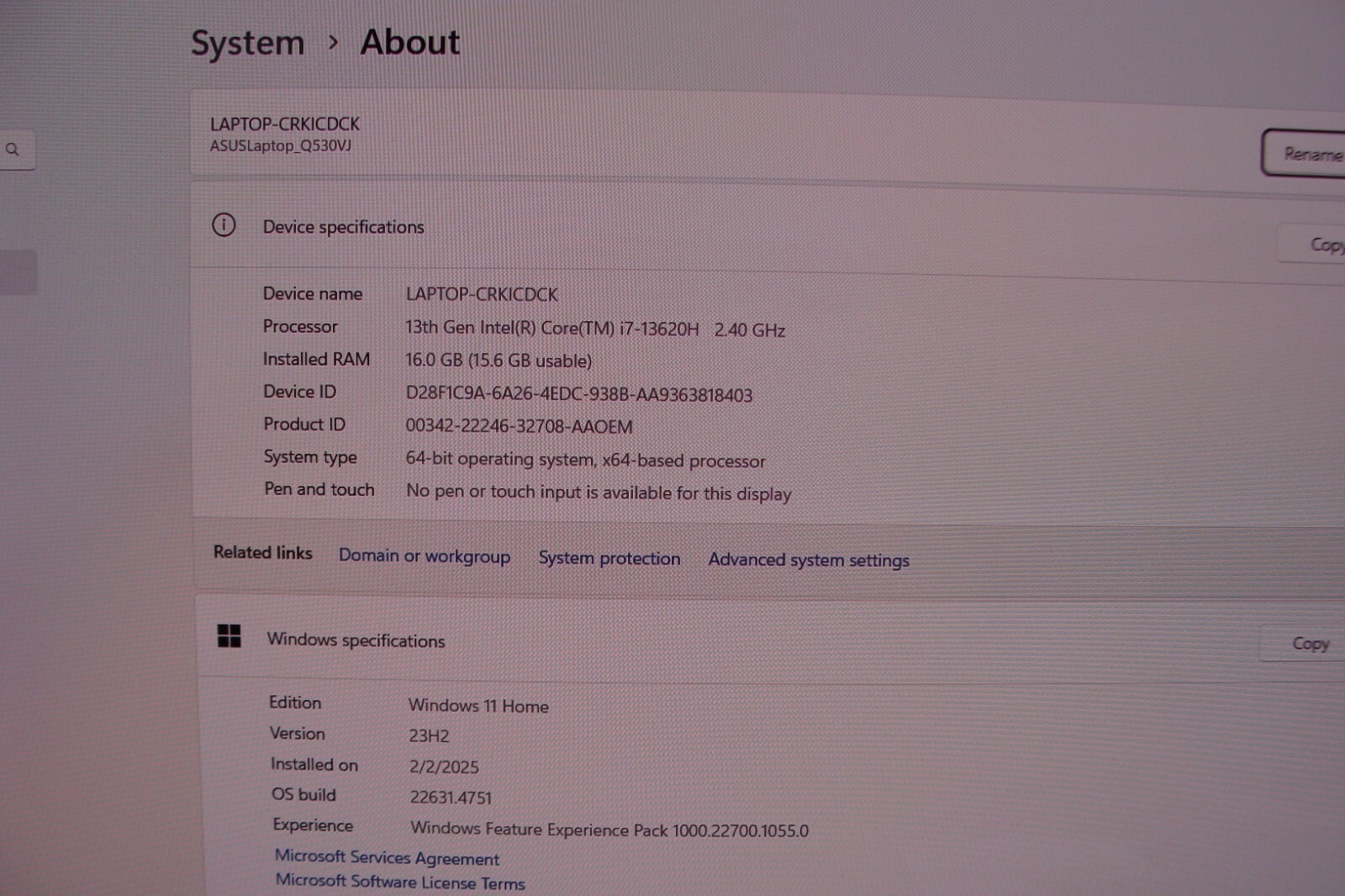Select the Version value 23H2

pos(429,736)
